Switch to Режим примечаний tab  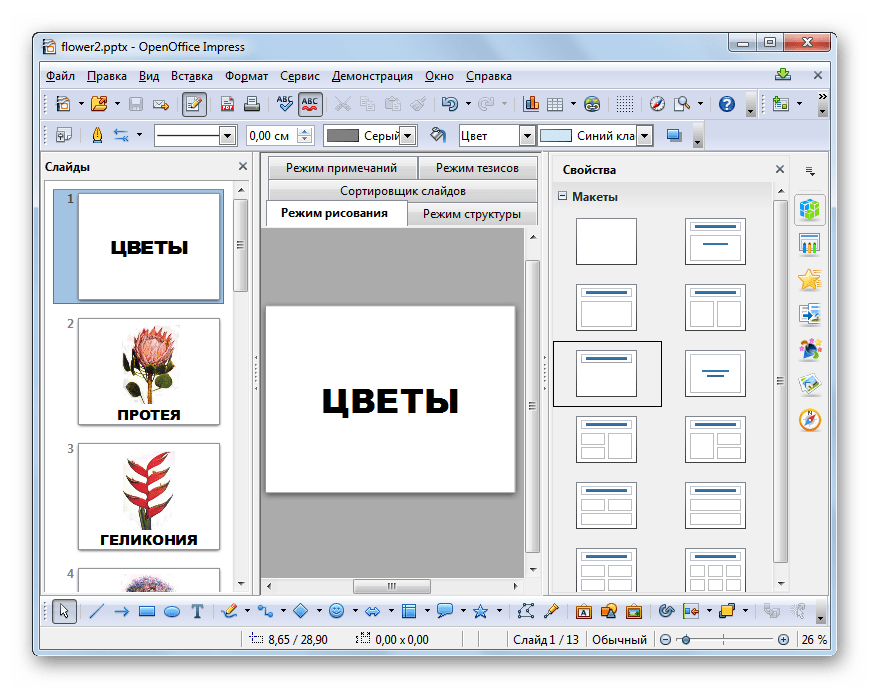click(x=341, y=168)
